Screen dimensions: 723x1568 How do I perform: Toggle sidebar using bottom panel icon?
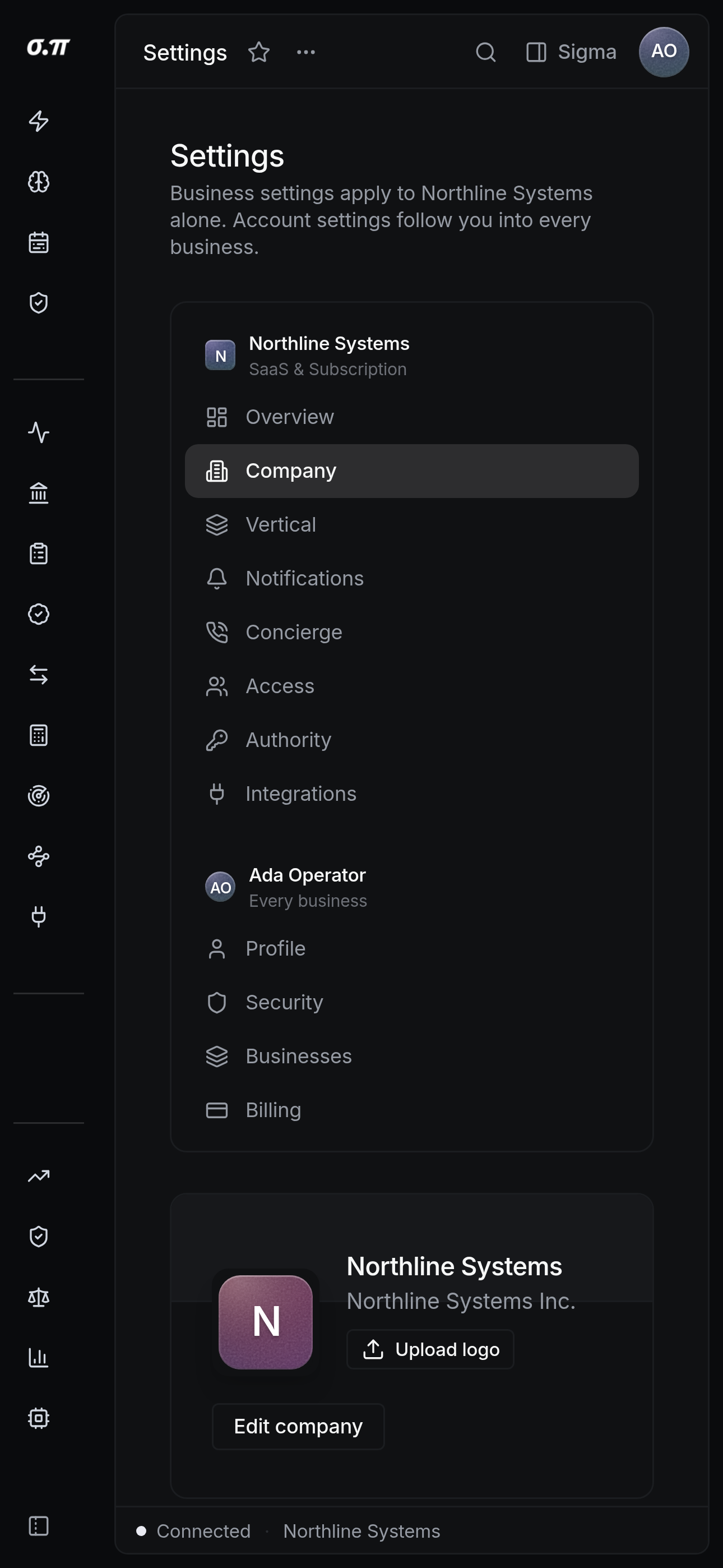[39, 1526]
